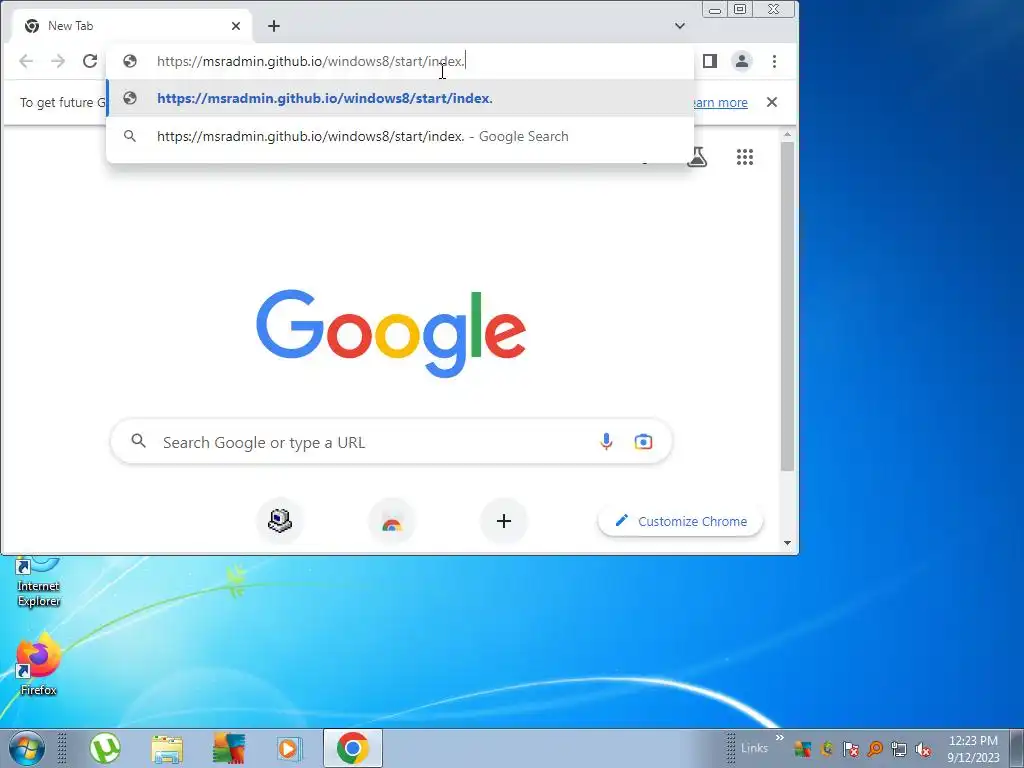Click the magnifier icon in the search box
This screenshot has width=1024, height=768.
138,441
